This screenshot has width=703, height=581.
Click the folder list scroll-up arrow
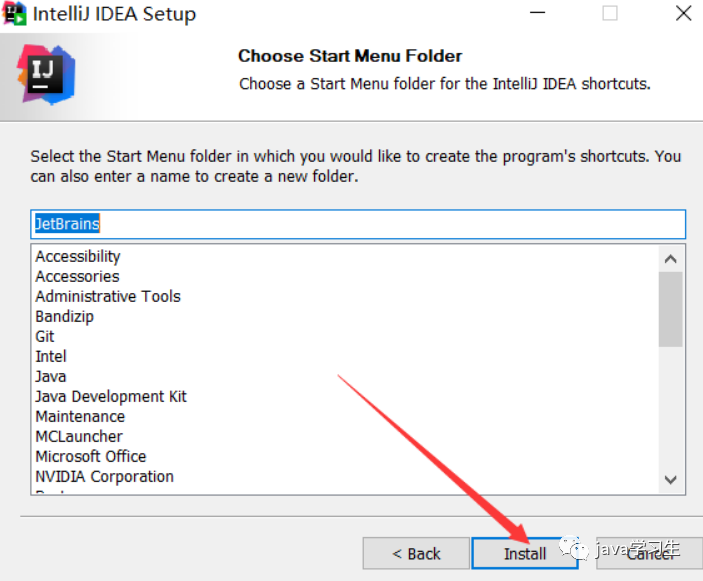[x=671, y=259]
